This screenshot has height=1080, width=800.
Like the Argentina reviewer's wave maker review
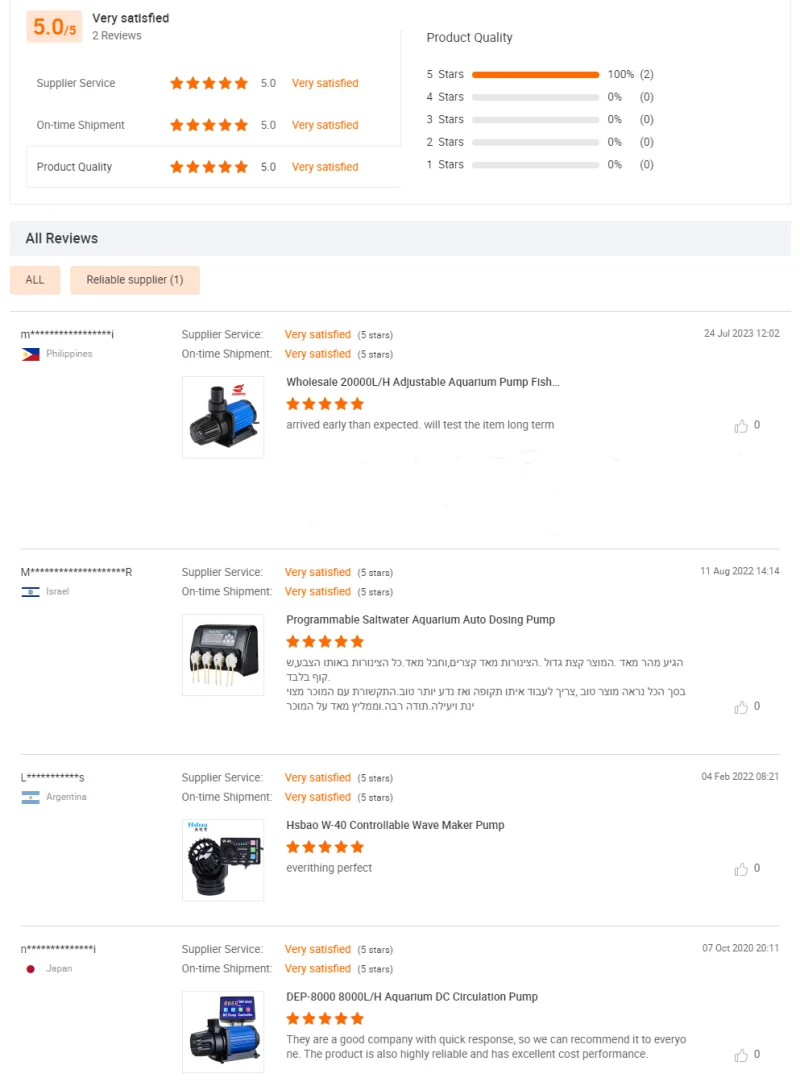click(741, 869)
